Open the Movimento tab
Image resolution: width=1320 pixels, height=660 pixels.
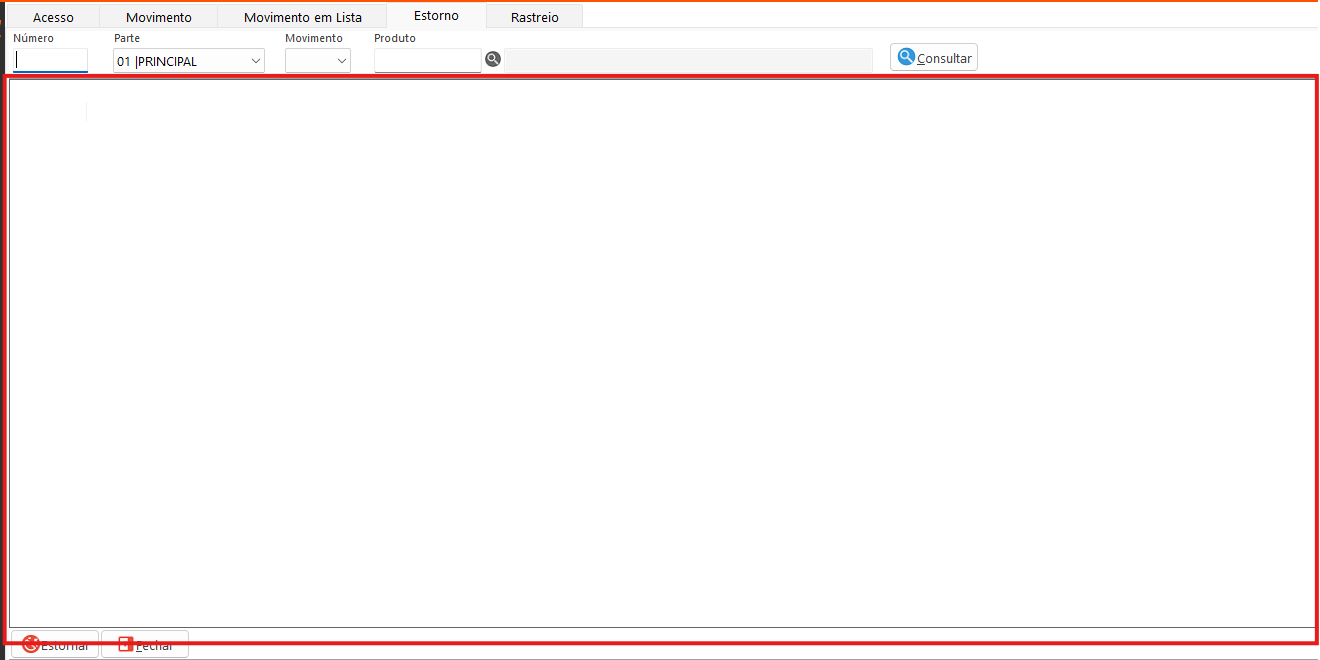pyautogui.click(x=158, y=17)
